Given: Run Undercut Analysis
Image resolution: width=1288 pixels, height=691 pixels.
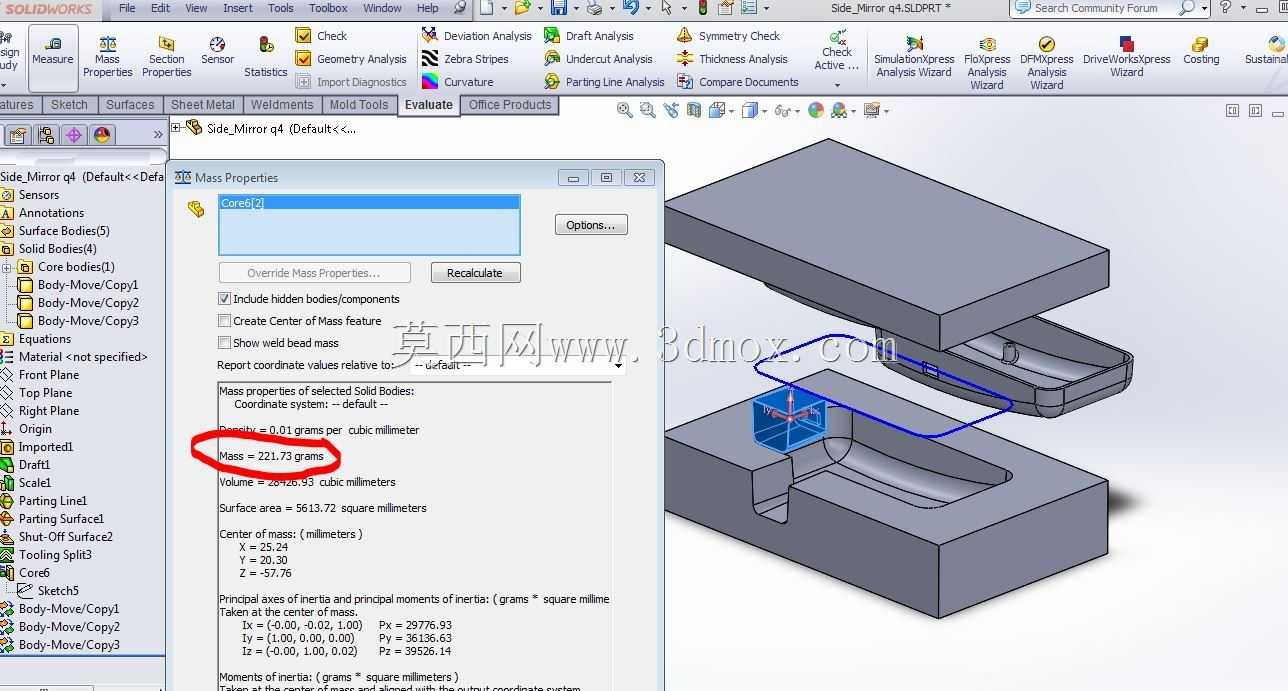Looking at the screenshot, I should 598,59.
